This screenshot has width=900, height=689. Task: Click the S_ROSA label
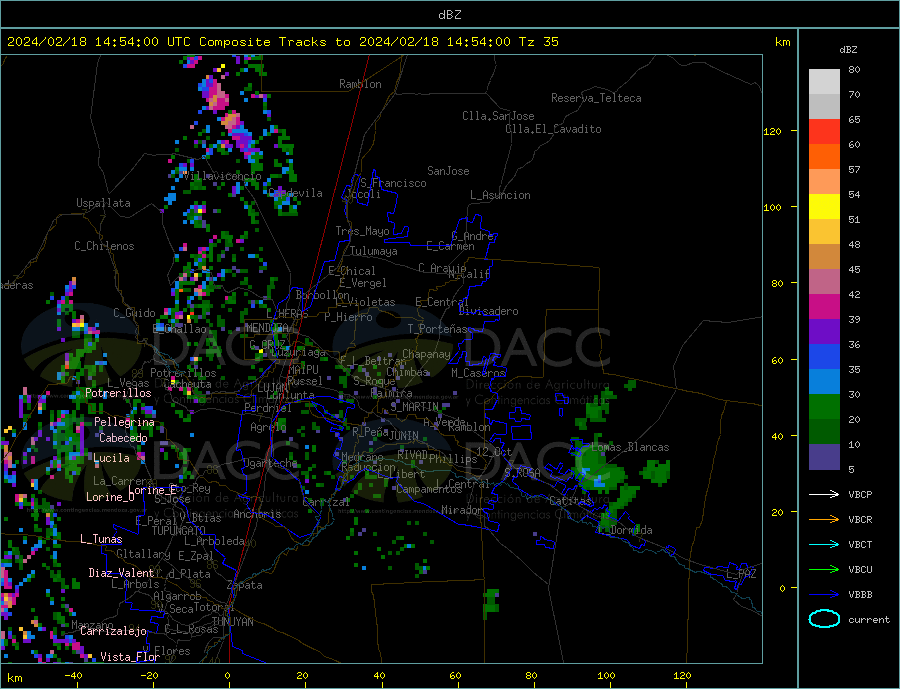point(523,473)
